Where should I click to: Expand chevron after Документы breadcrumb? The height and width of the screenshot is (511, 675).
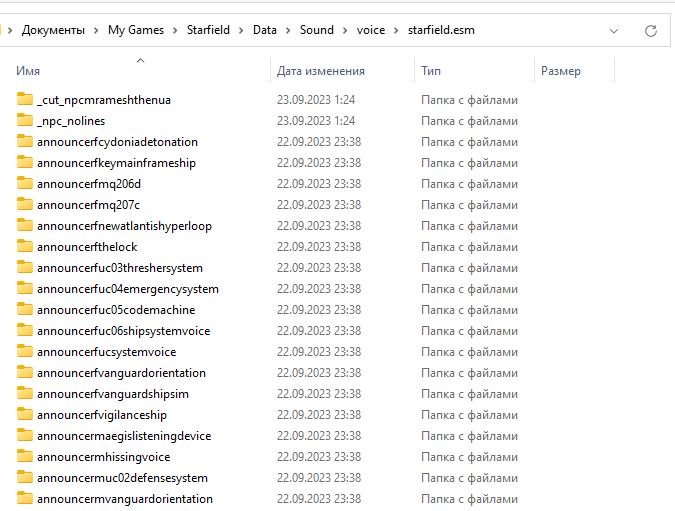96,31
